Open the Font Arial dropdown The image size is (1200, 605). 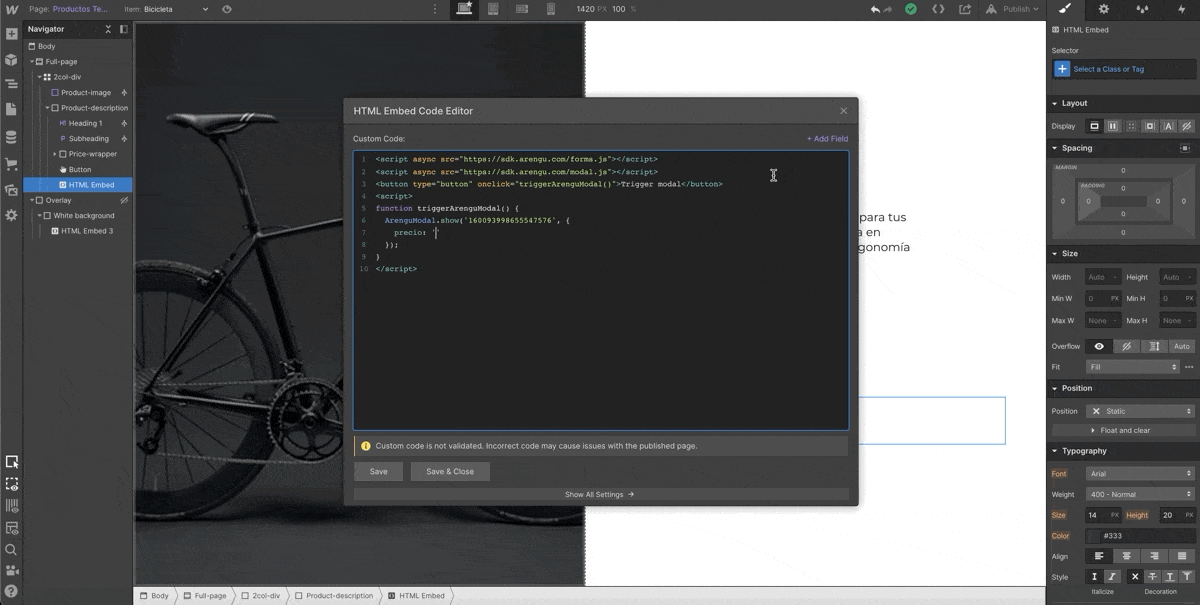click(x=1140, y=473)
